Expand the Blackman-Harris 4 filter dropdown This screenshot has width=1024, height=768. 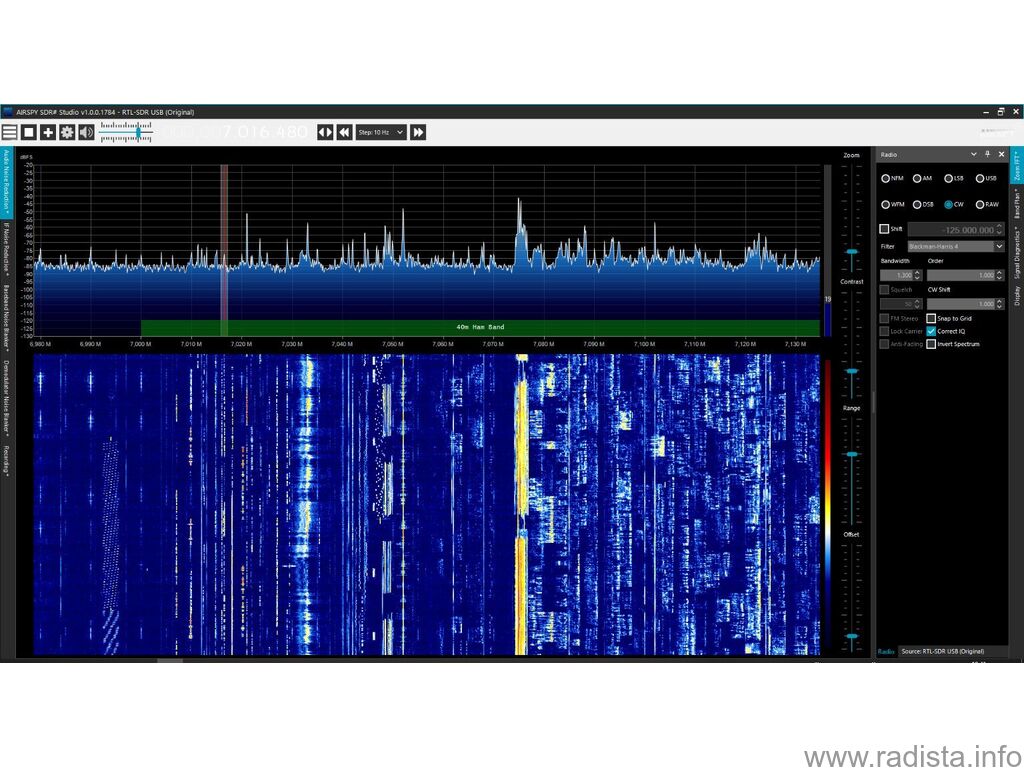pyautogui.click(x=999, y=246)
